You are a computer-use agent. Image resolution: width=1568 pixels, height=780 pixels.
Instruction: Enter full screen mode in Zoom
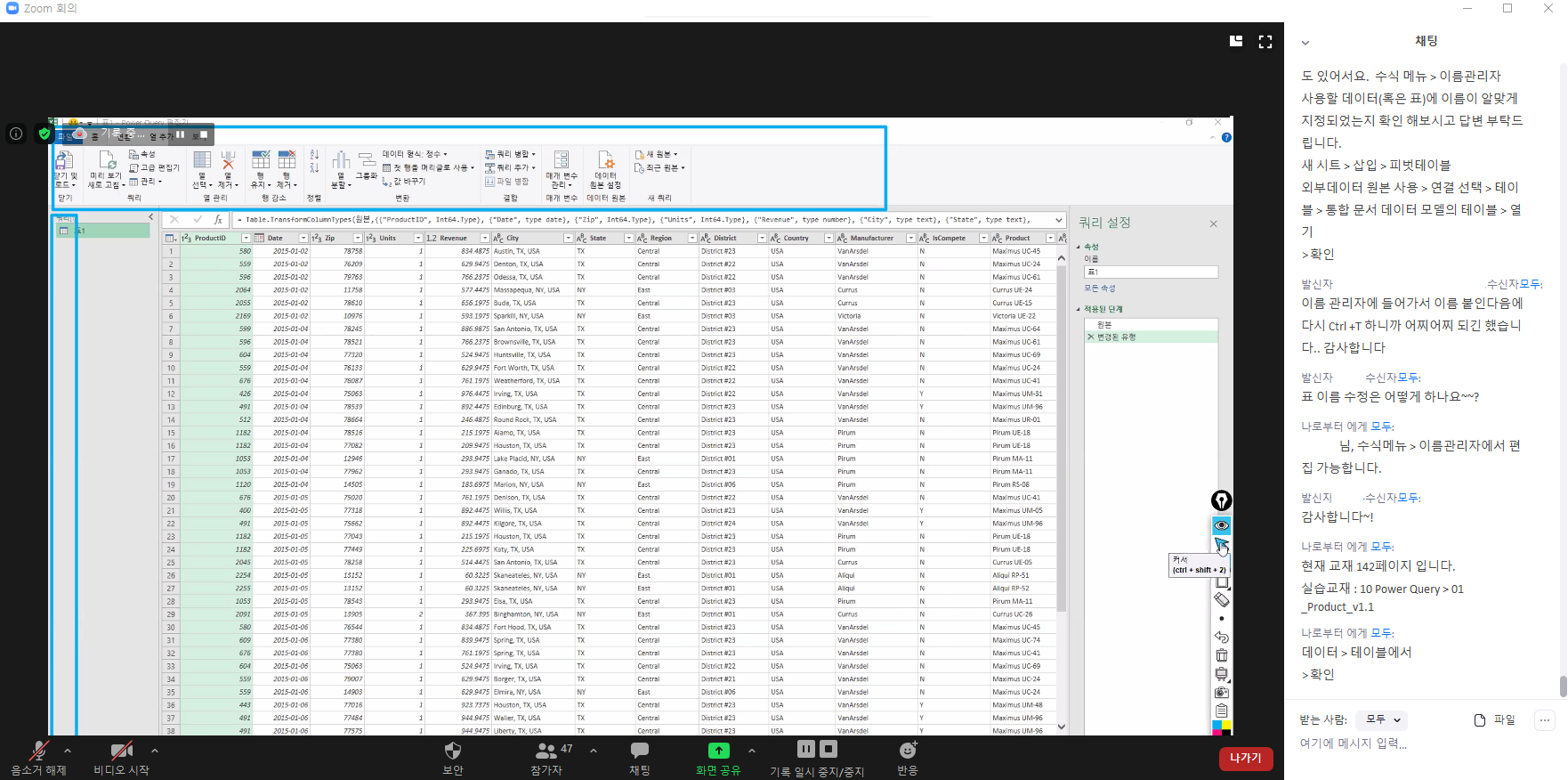[1265, 42]
